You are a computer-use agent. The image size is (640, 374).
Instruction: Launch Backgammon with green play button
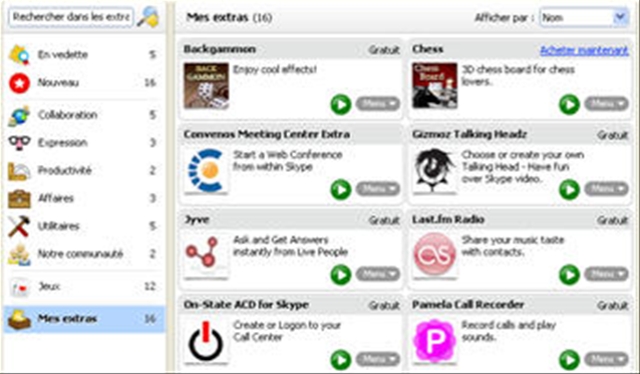click(341, 105)
